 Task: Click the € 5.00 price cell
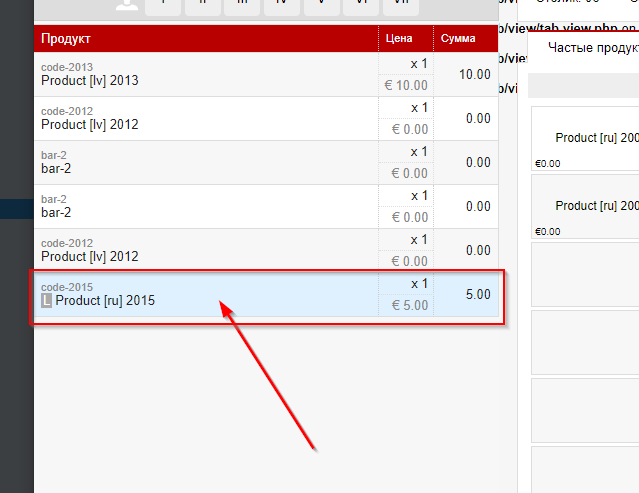click(409, 306)
